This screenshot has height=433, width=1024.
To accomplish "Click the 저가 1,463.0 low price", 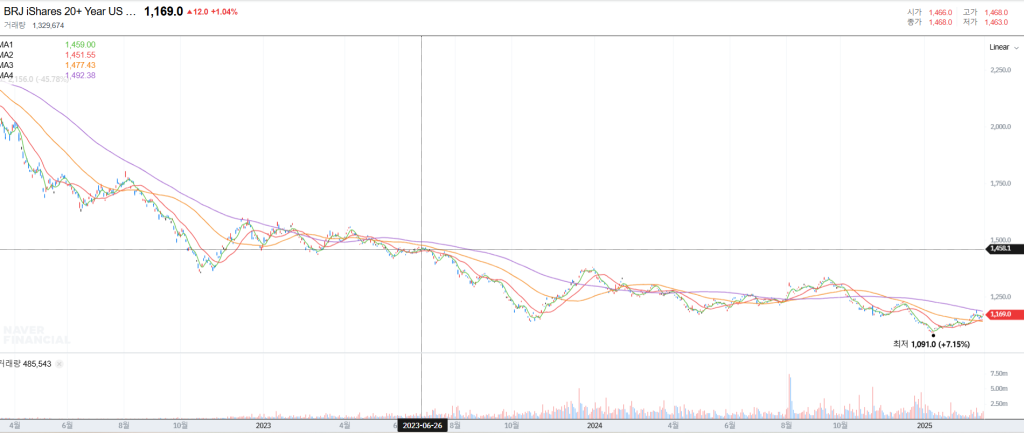I will 986,22.
